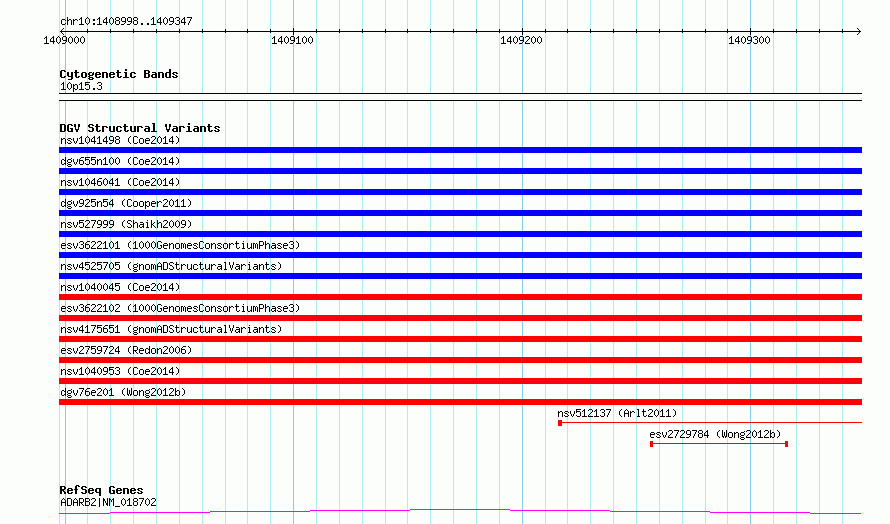Click dgv925n54 (Cooper2011) label
Viewport: 890px width, 524px height.
(126, 203)
